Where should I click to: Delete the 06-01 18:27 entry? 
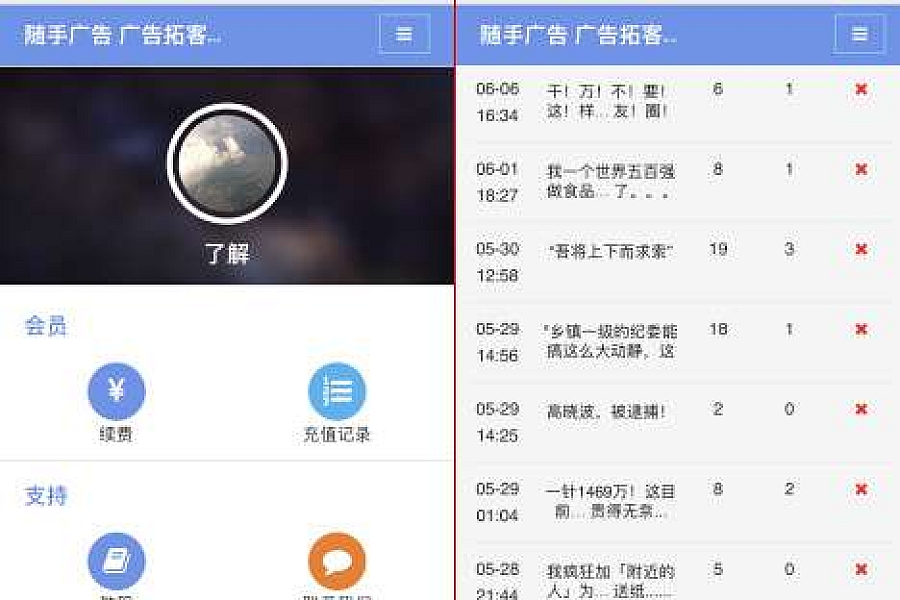tap(861, 169)
